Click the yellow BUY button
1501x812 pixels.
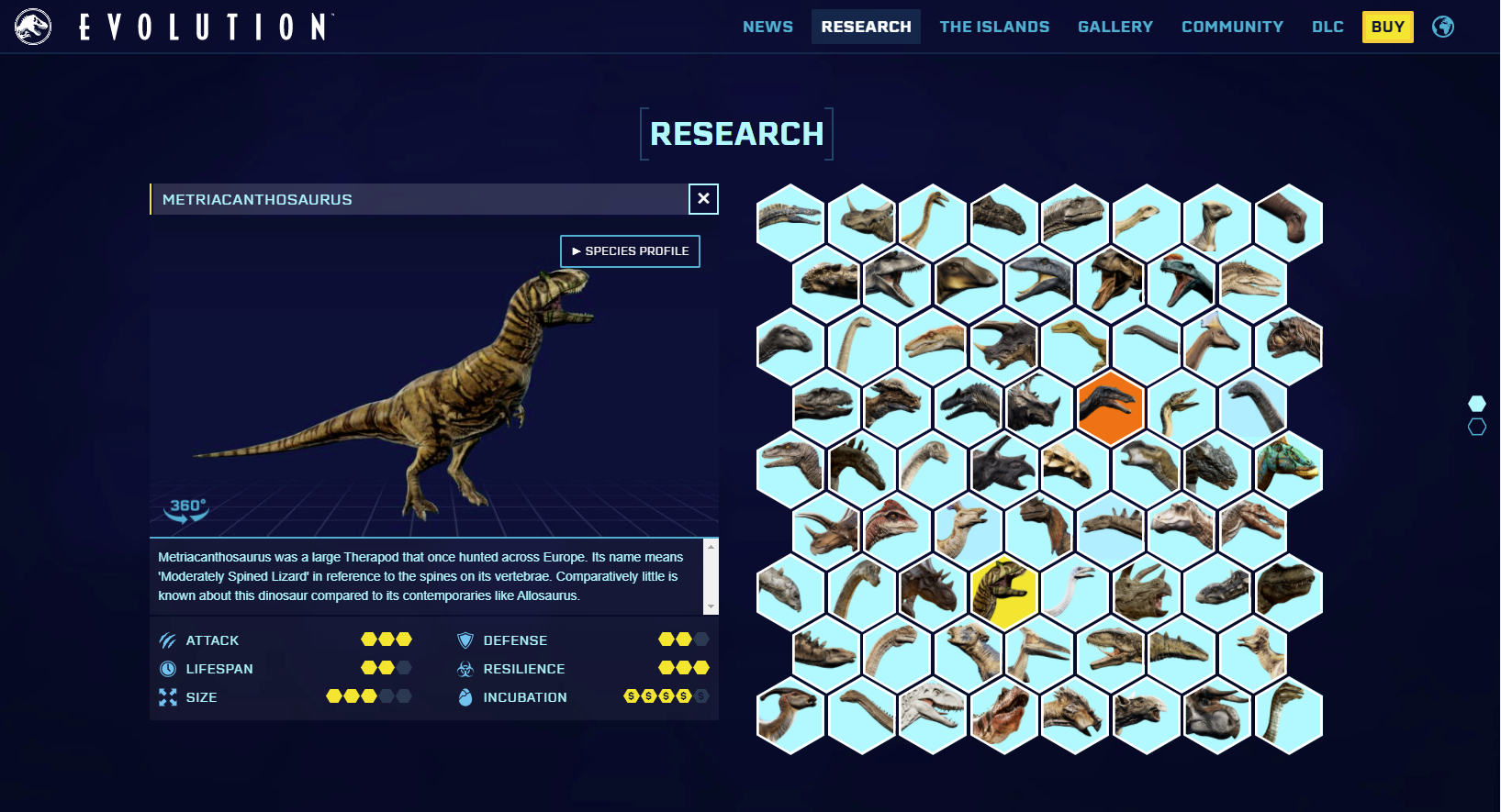point(1387,27)
